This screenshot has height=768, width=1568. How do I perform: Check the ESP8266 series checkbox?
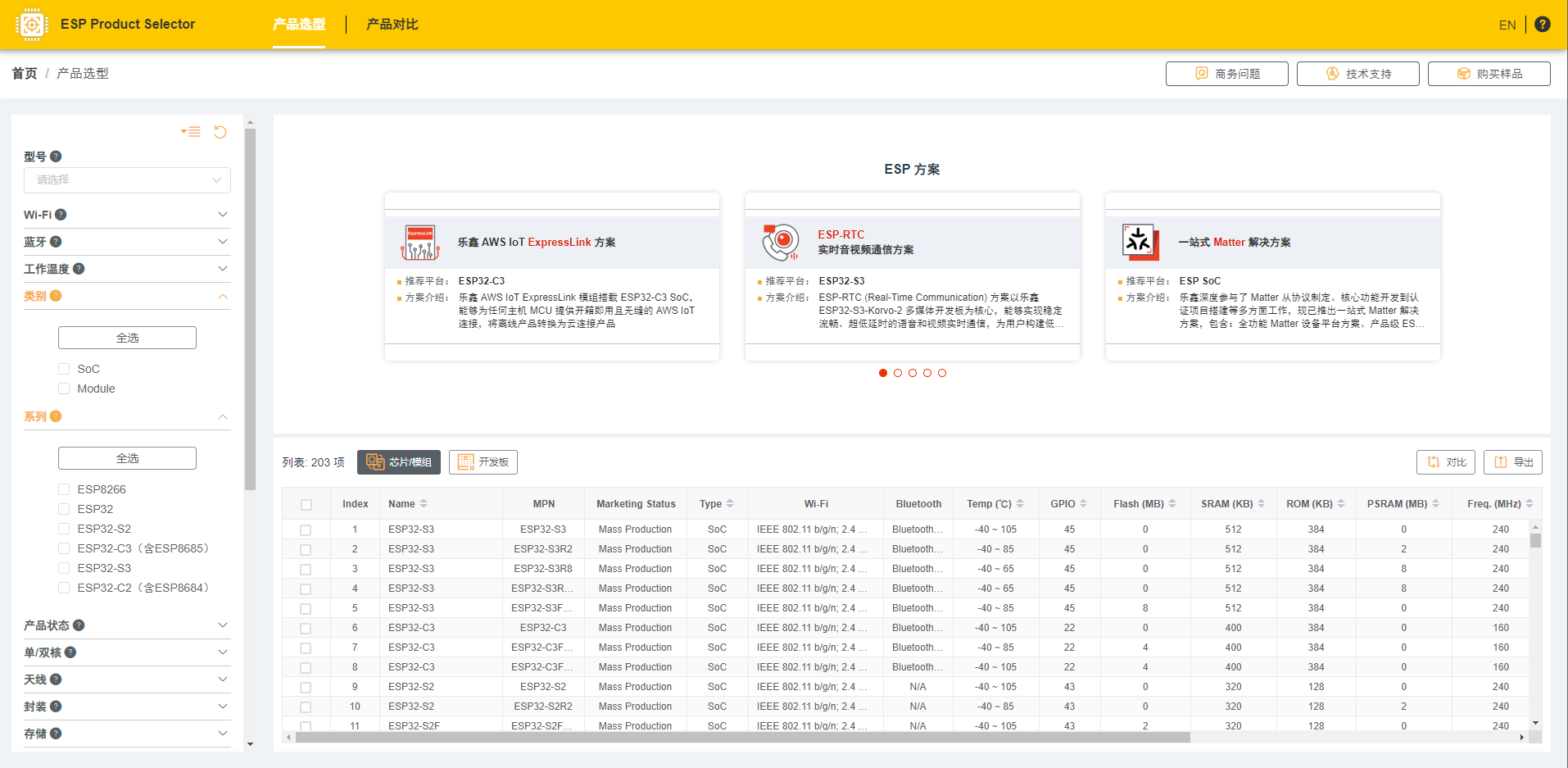(64, 489)
